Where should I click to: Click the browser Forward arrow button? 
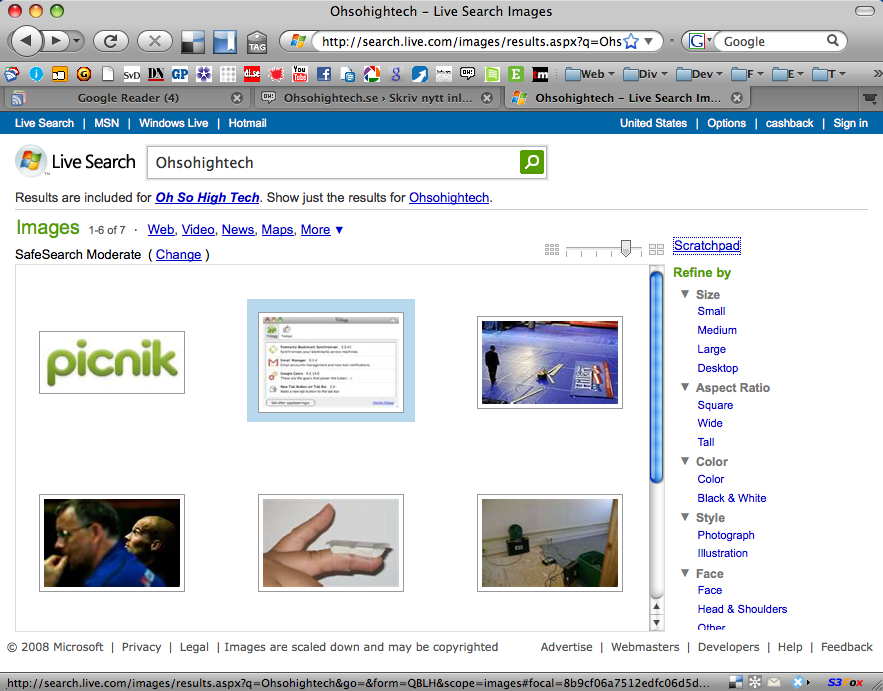point(56,41)
